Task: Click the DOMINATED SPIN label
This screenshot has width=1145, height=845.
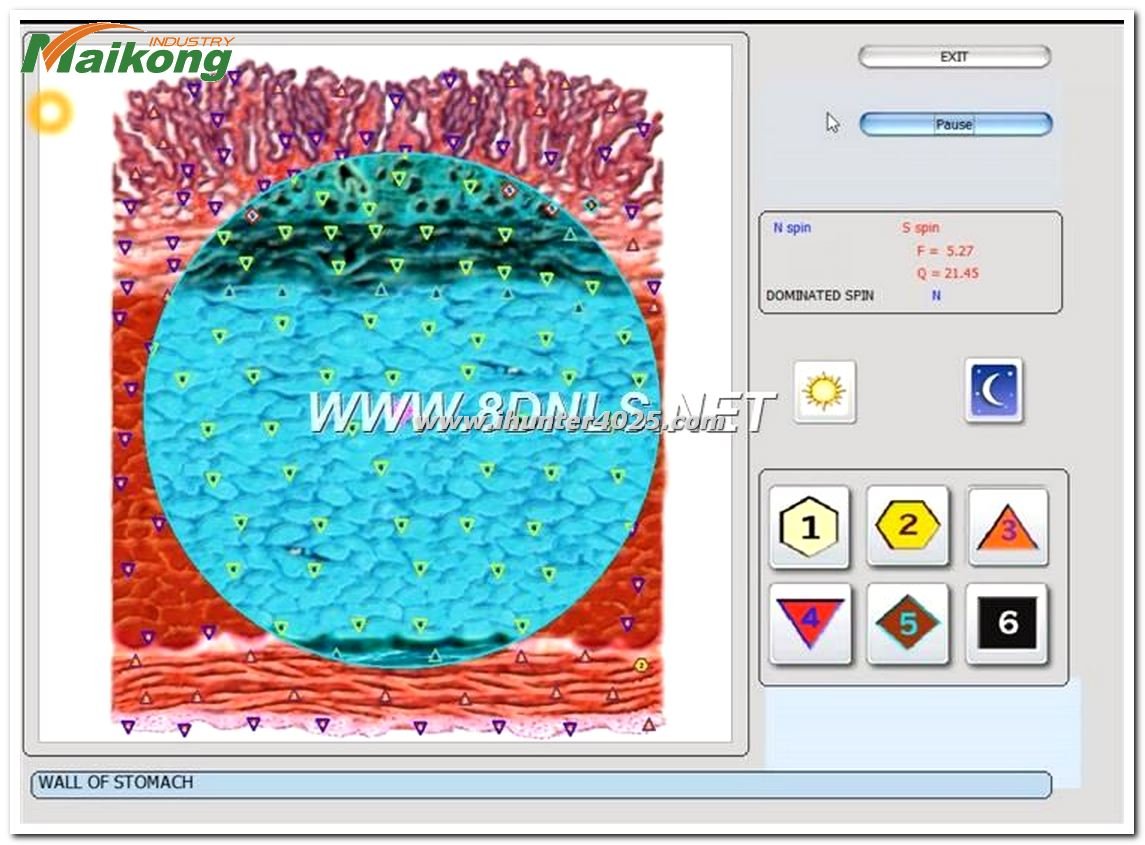Action: 819,296
